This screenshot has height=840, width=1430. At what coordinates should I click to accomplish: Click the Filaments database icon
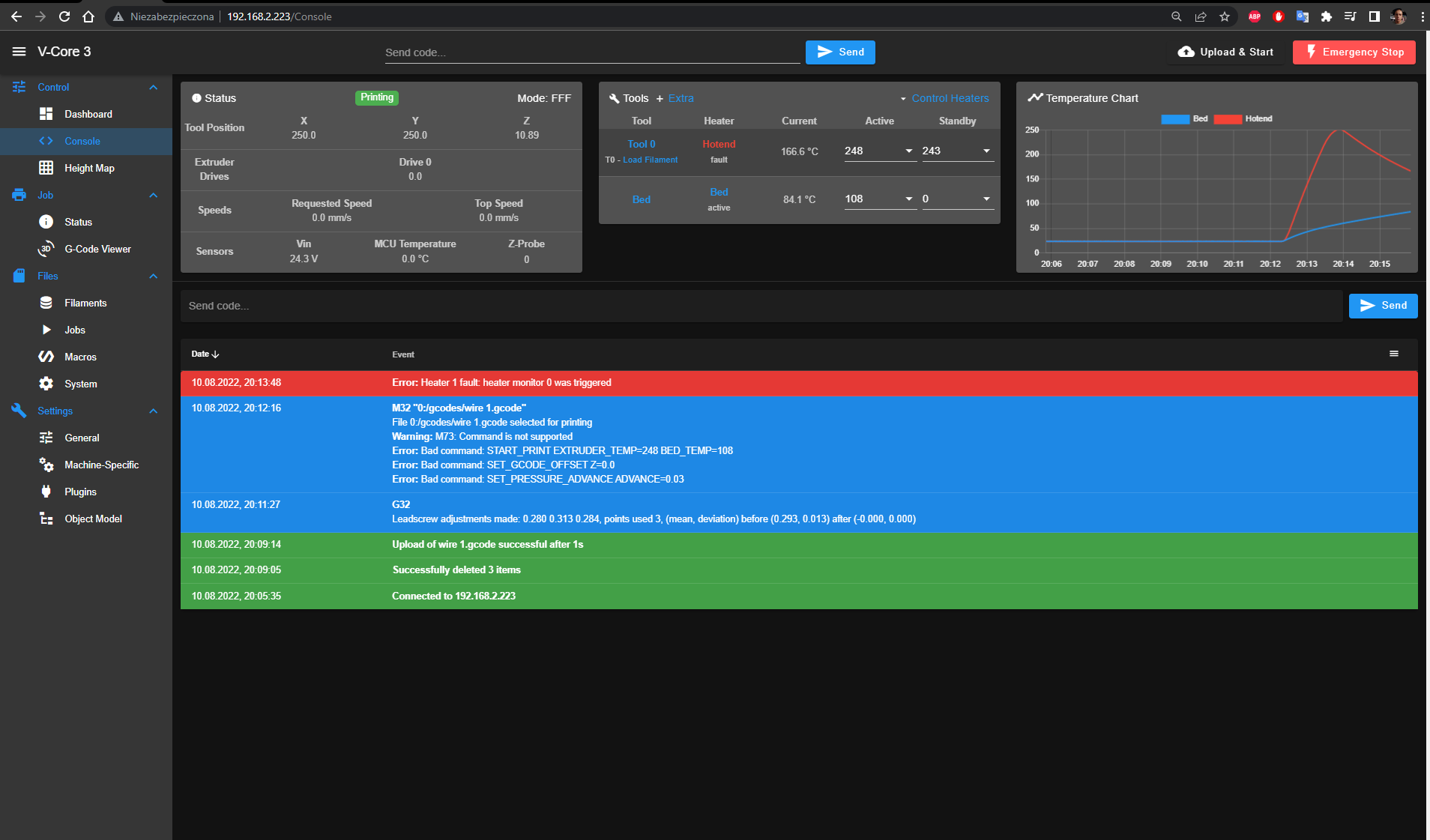pos(46,303)
